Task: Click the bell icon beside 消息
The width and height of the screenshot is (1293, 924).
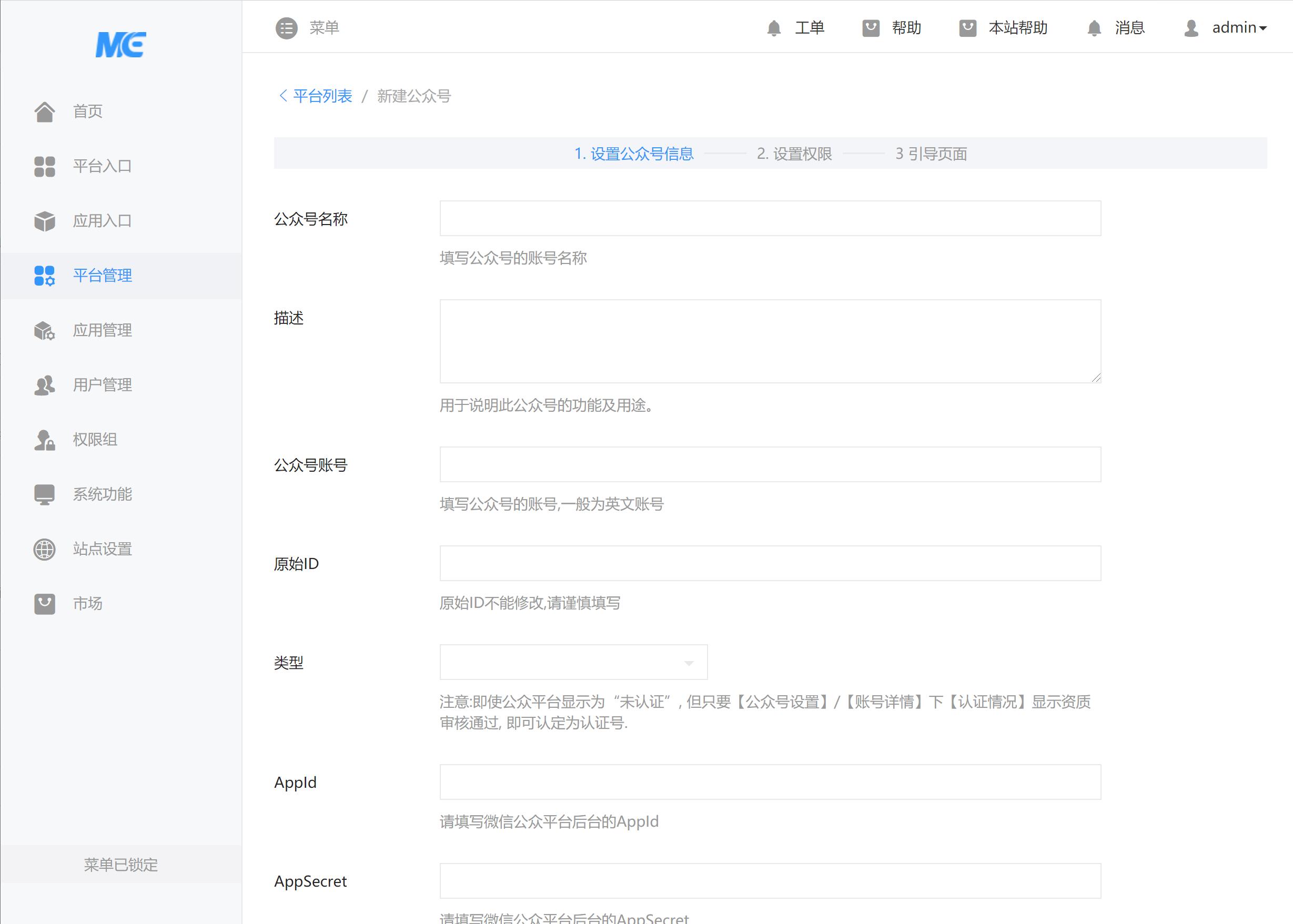Action: point(1094,28)
